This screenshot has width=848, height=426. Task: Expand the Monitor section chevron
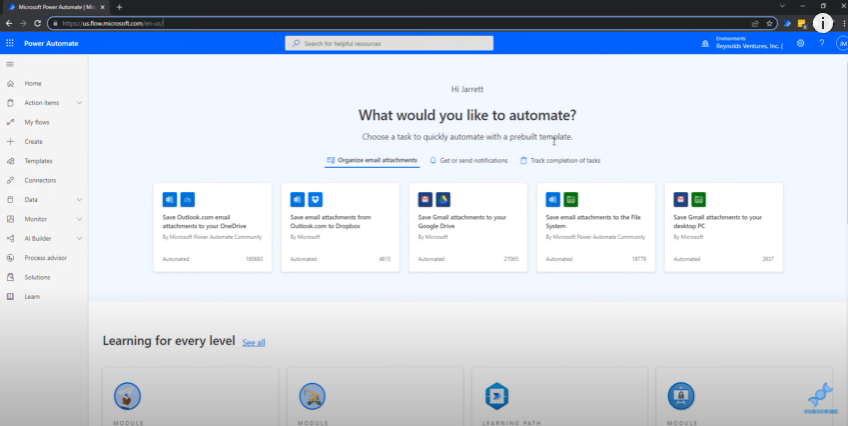(79, 219)
